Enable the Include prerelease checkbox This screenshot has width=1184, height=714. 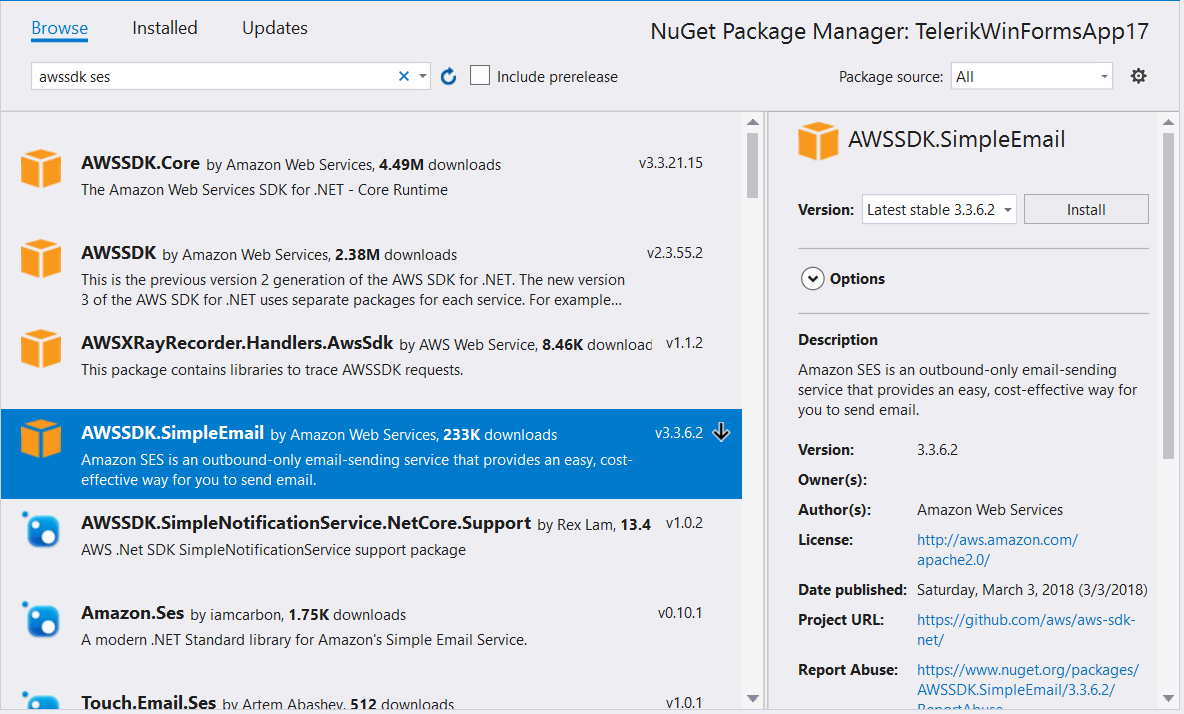tap(480, 76)
